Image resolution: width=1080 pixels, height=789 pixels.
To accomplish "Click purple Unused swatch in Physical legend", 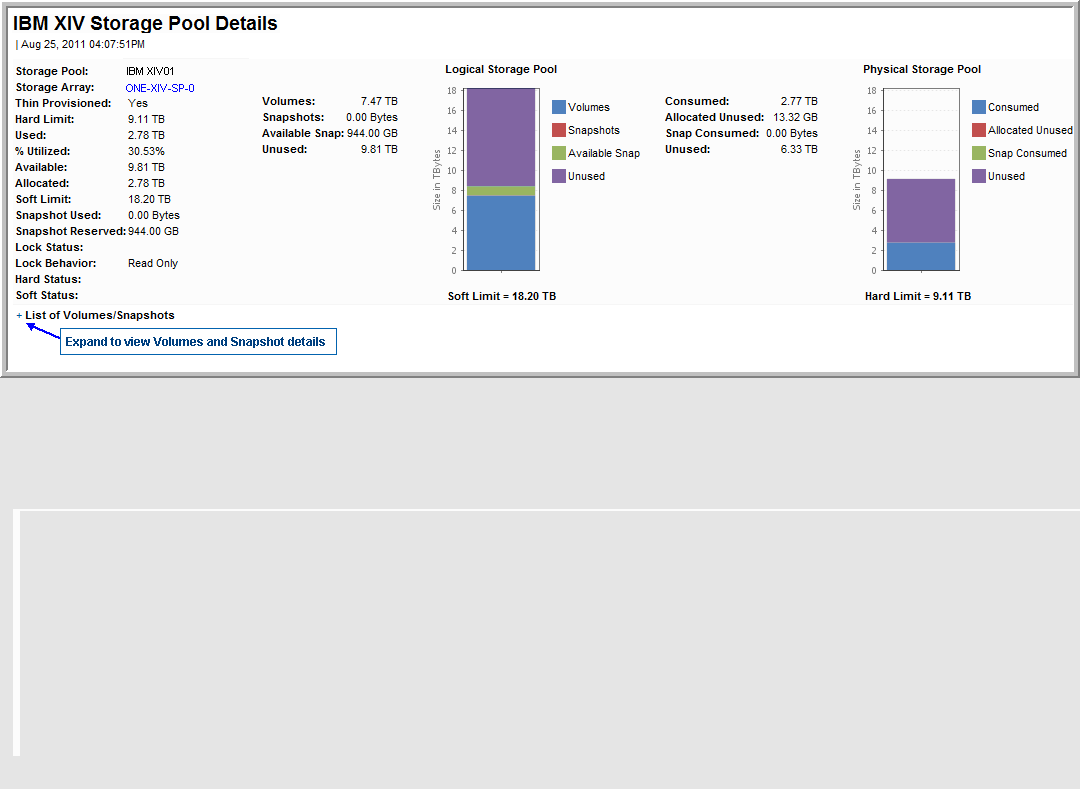I will click(x=979, y=176).
